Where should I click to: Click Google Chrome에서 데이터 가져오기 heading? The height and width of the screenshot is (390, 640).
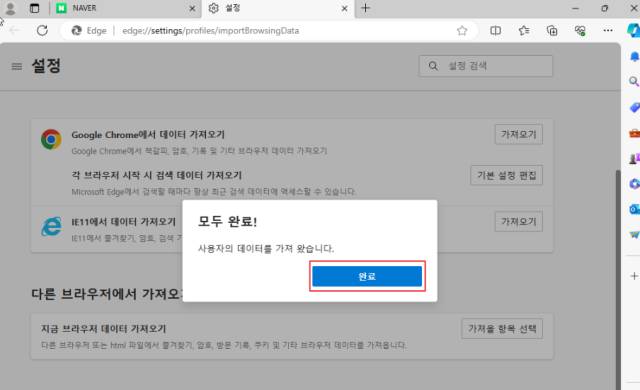point(148,135)
